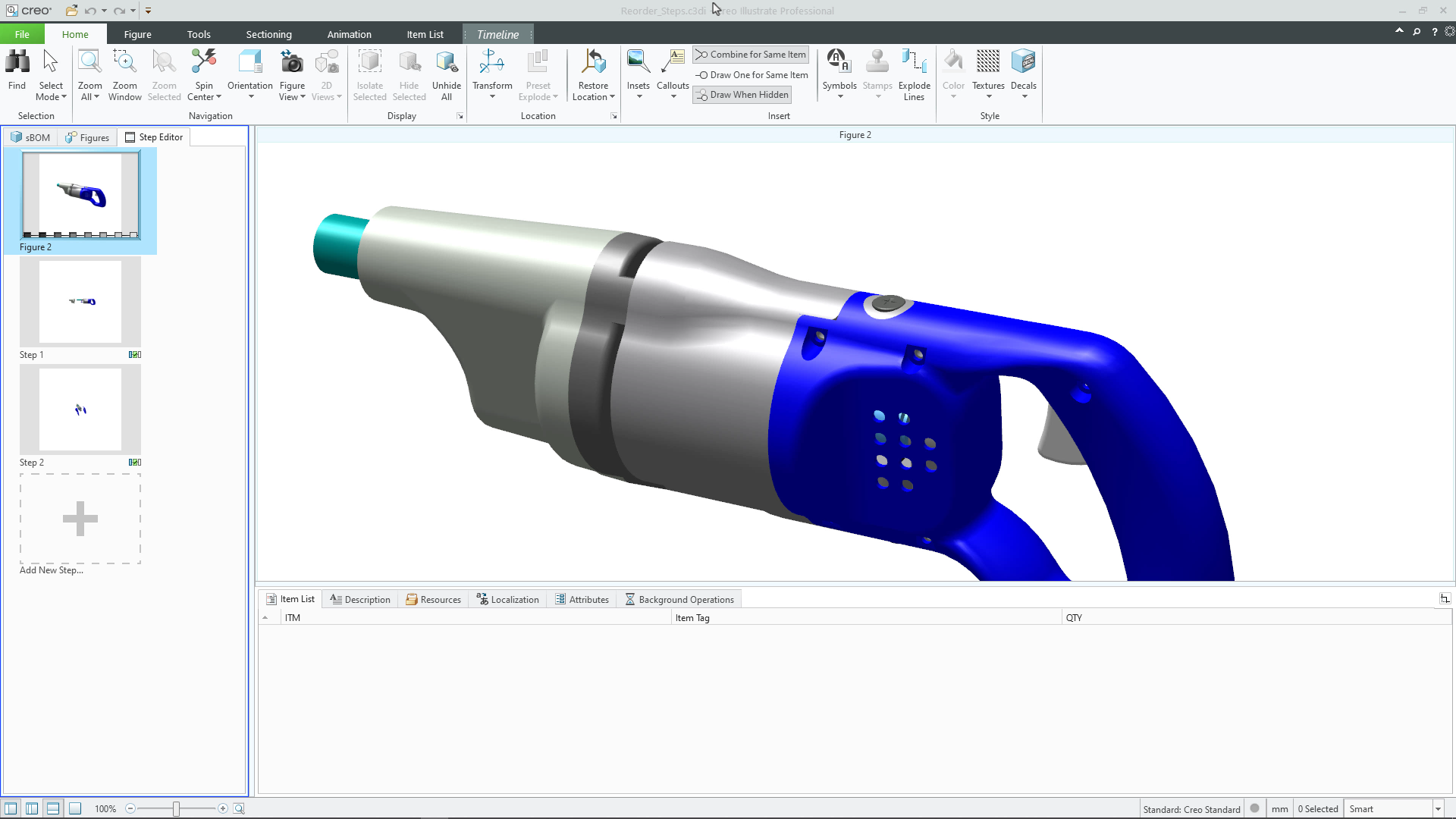Click the Unhide All icon
1456x819 pixels.
click(x=447, y=62)
